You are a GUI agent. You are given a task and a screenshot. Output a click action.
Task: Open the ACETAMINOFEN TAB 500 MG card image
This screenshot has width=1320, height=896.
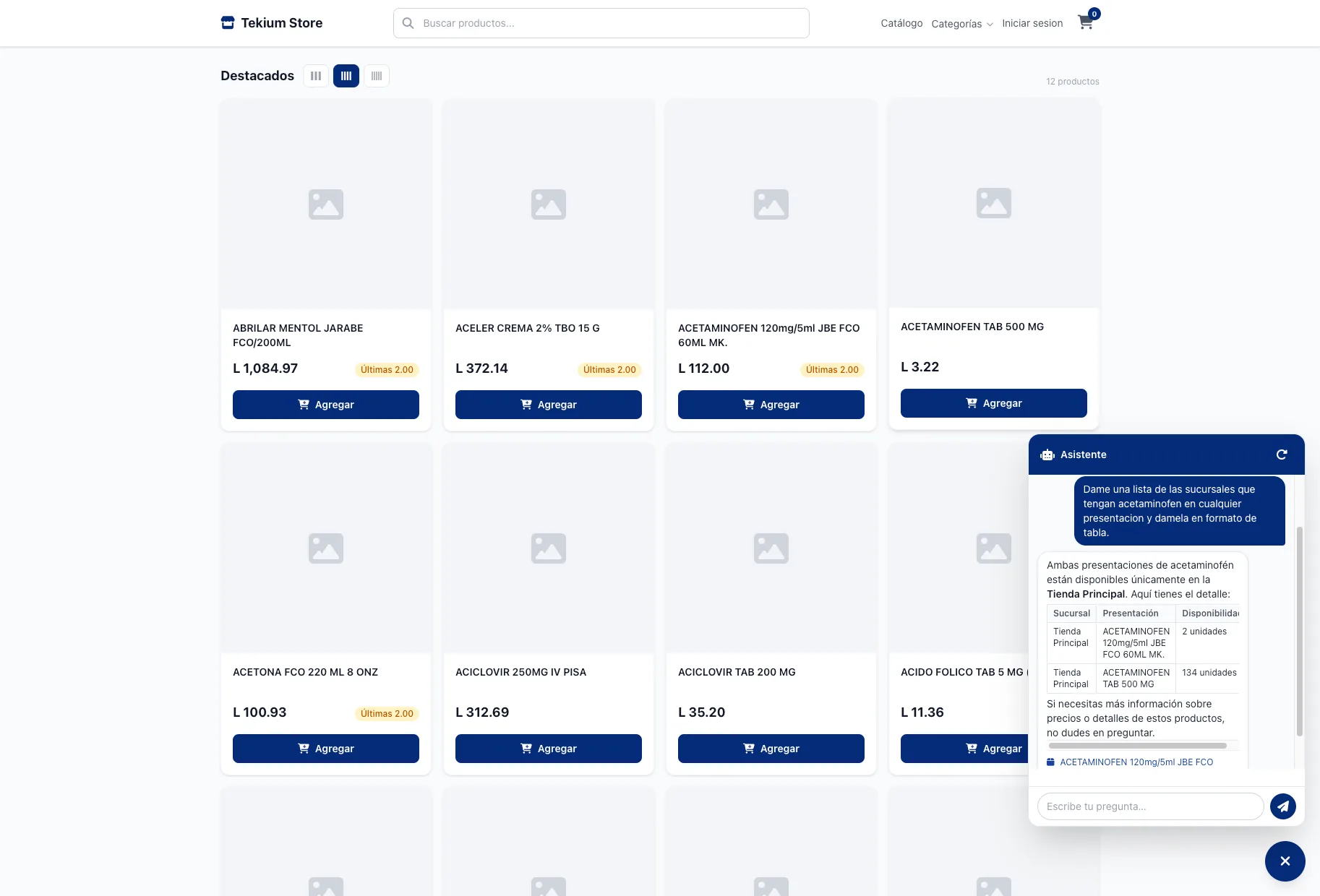(x=994, y=203)
